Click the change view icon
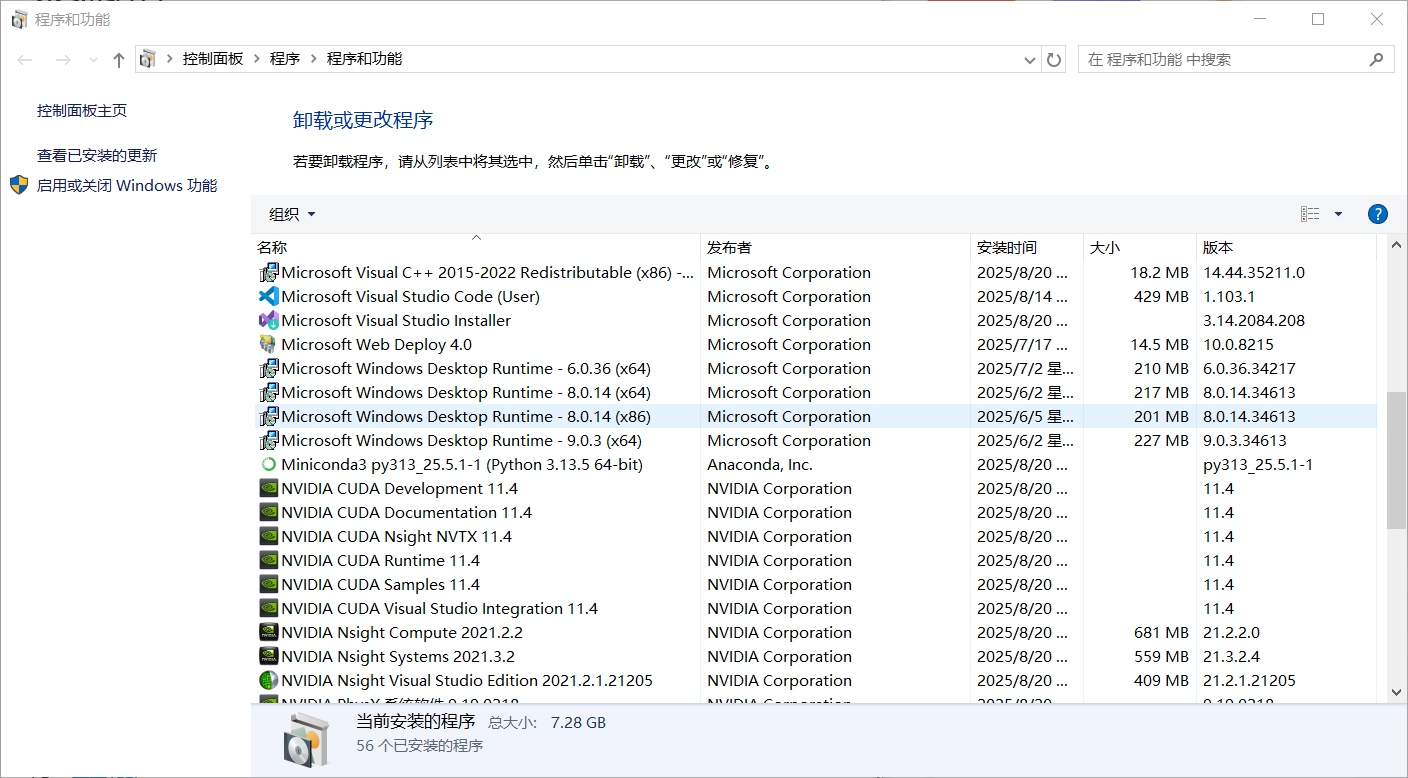The height and width of the screenshot is (778, 1408). (1310, 214)
